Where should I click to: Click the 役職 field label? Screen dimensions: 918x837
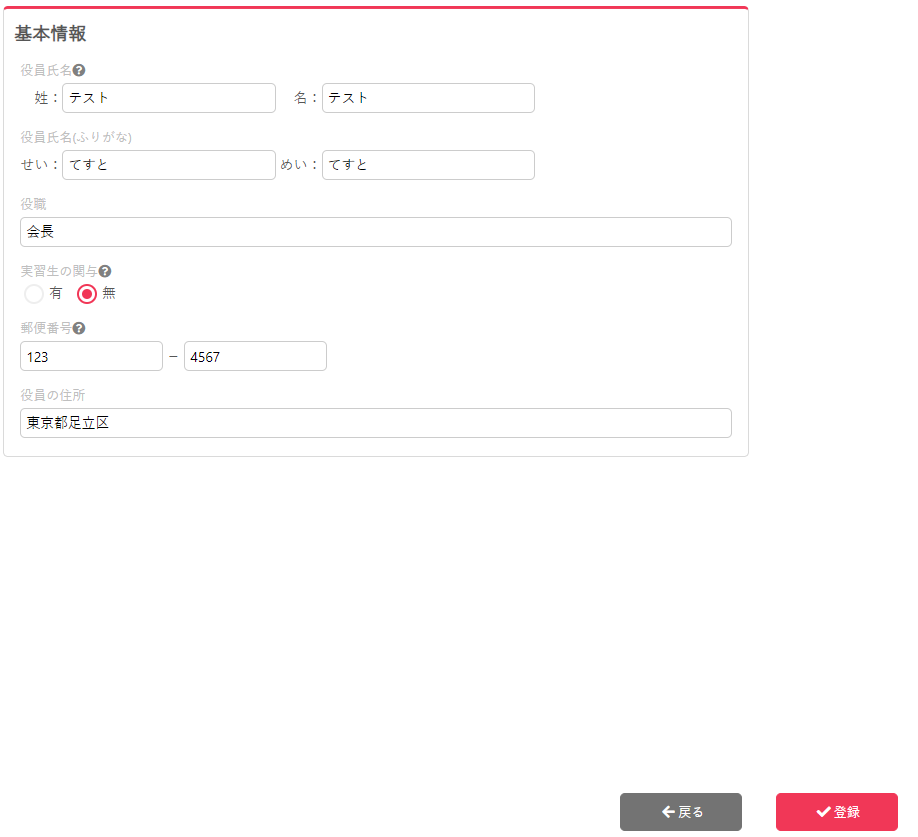click(x=33, y=204)
